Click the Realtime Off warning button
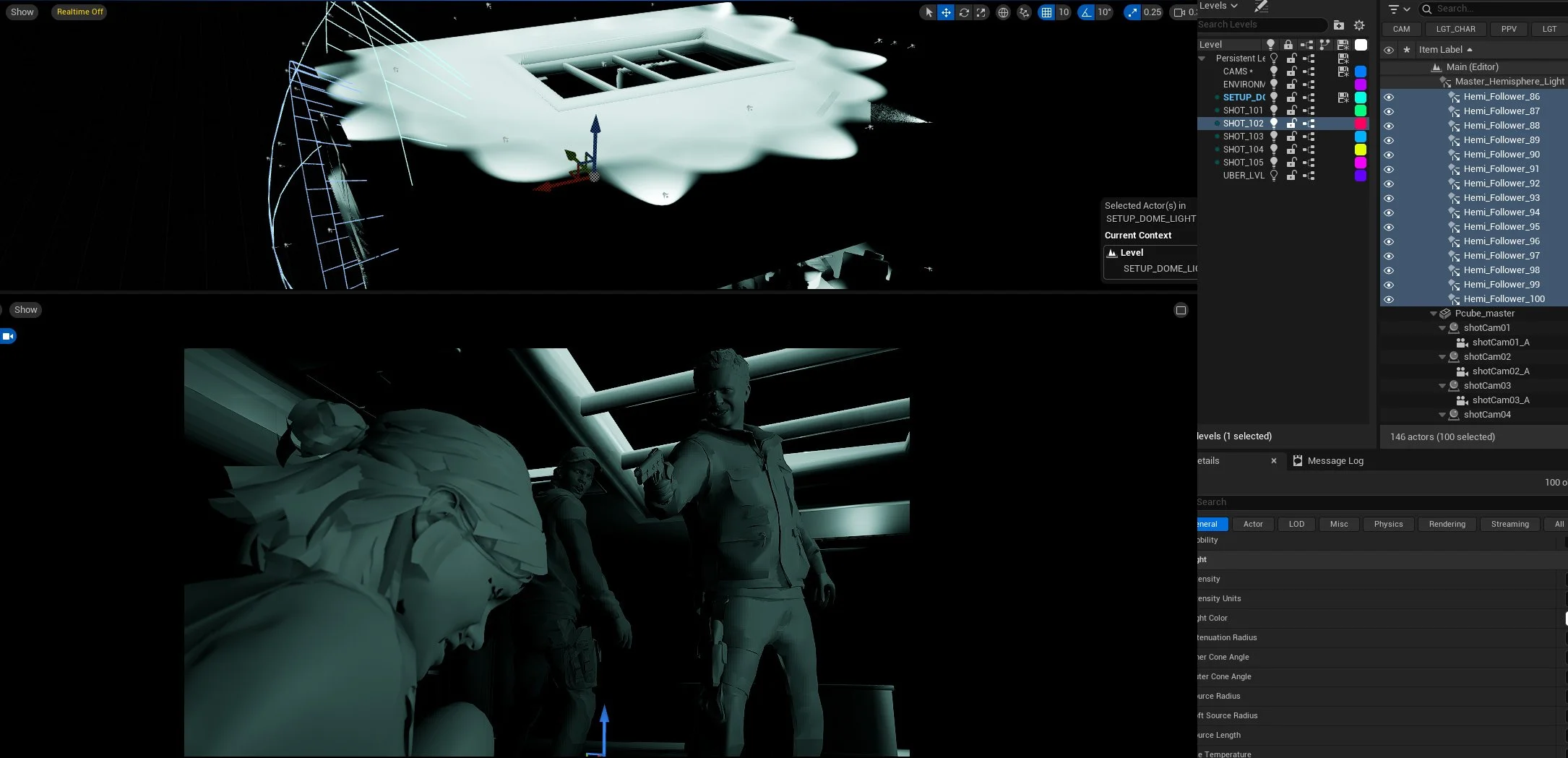The height and width of the screenshot is (758, 1568). [79, 12]
